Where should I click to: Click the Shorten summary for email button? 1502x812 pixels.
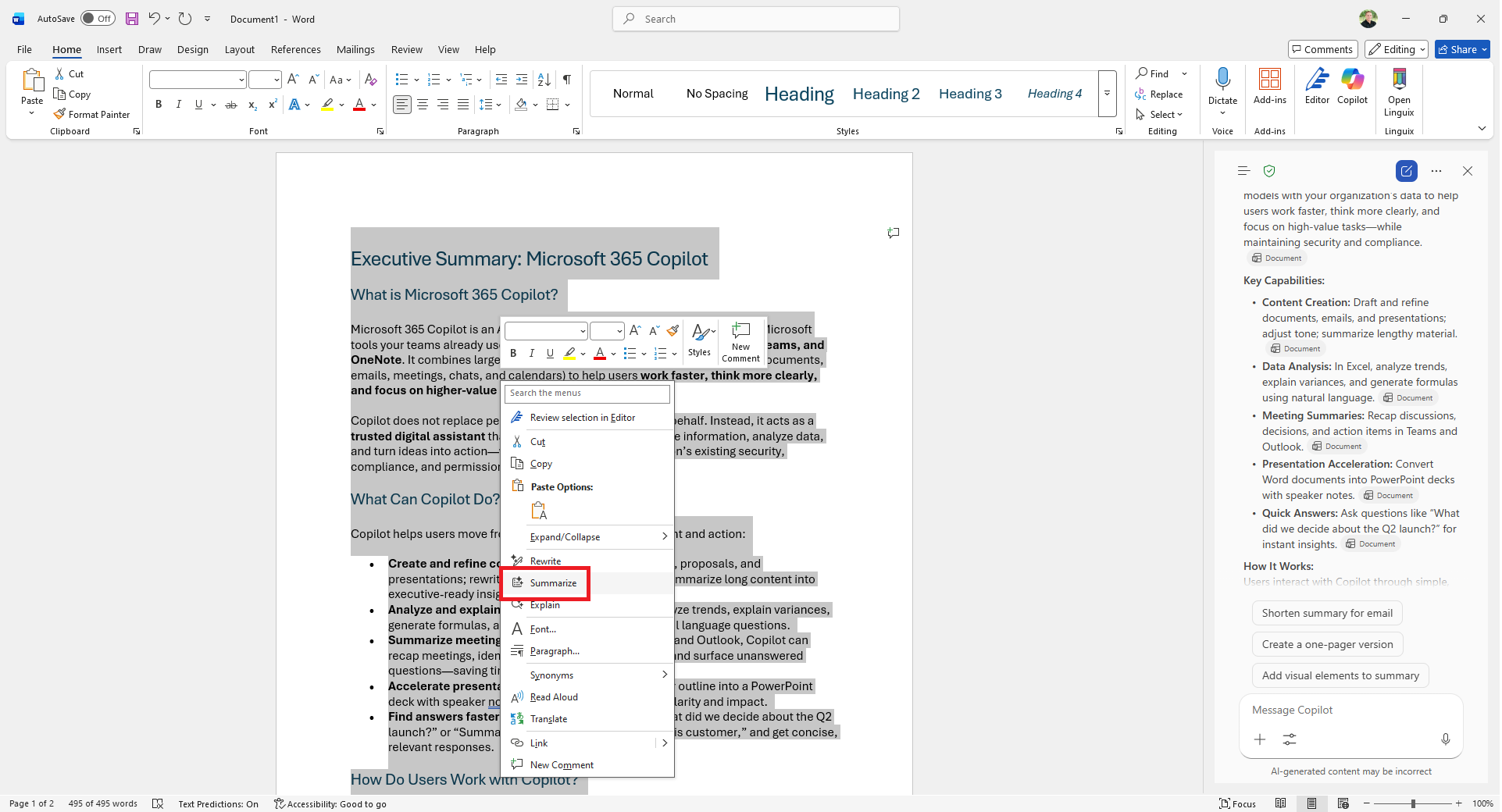click(1327, 613)
